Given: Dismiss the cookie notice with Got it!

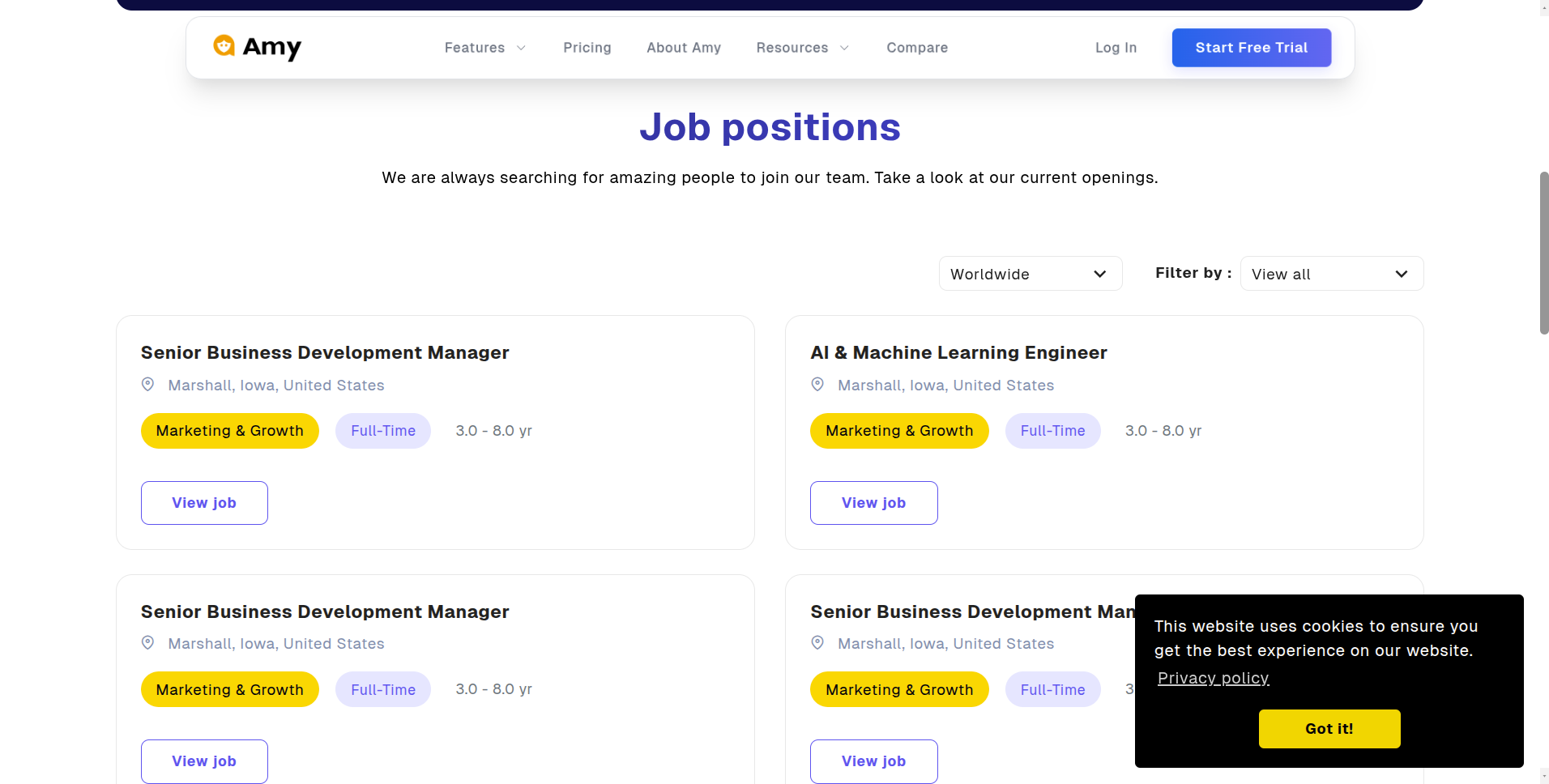Looking at the screenshot, I should tap(1329, 728).
